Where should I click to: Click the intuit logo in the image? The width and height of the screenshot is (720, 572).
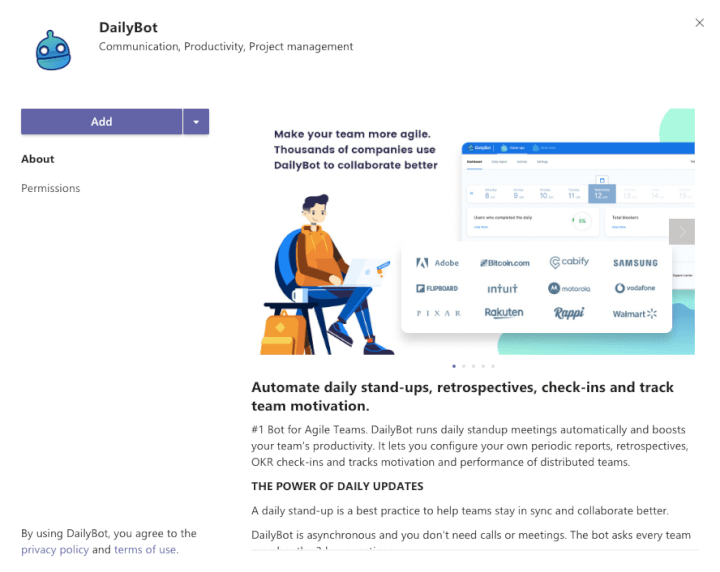tap(502, 288)
